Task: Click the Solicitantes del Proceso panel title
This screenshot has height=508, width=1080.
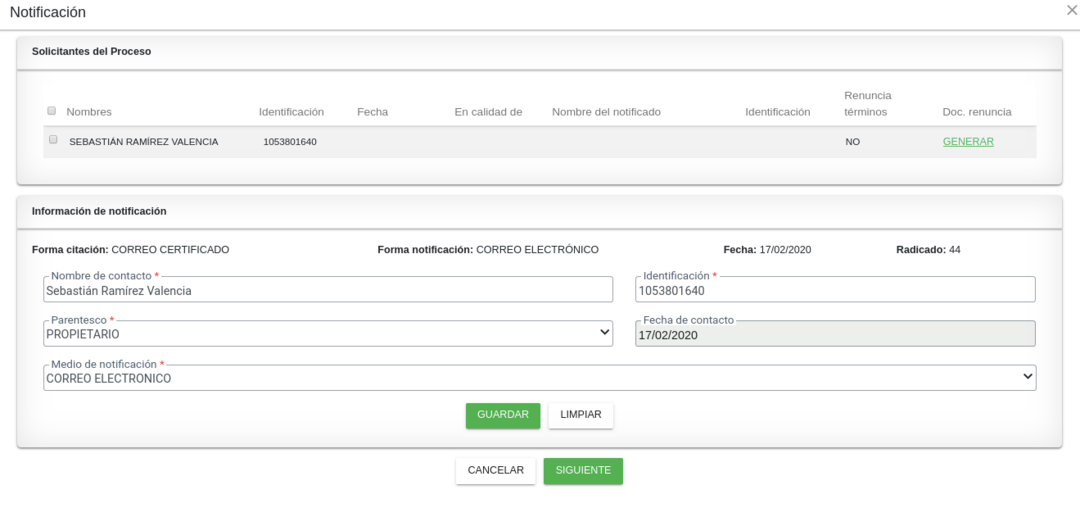Action: [91, 51]
